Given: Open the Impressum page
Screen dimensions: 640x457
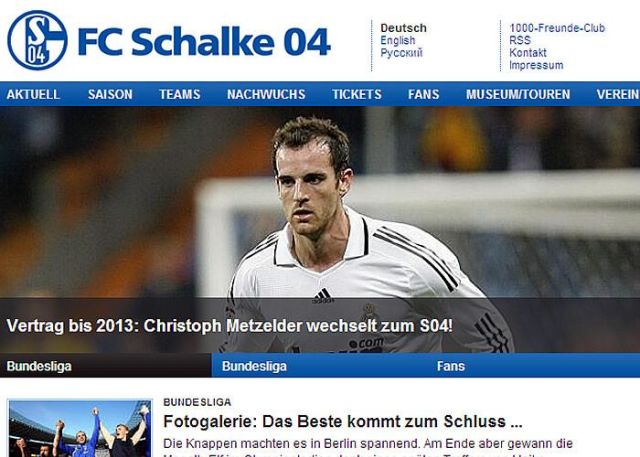Looking at the screenshot, I should (536, 65).
